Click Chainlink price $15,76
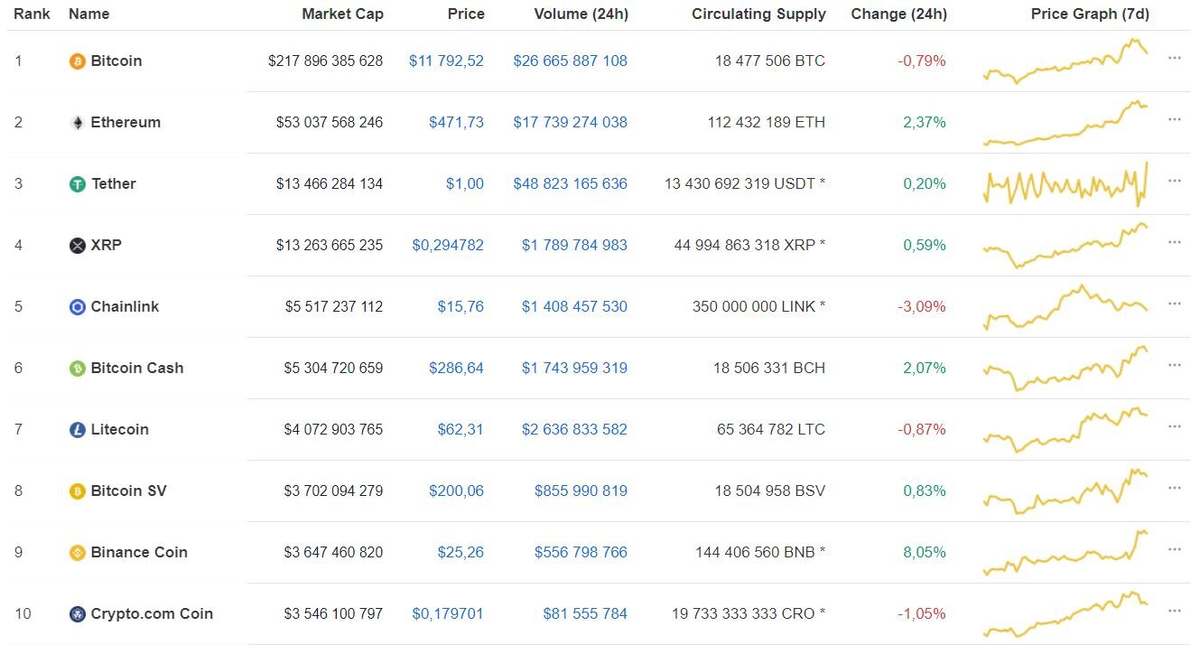 pyautogui.click(x=460, y=307)
